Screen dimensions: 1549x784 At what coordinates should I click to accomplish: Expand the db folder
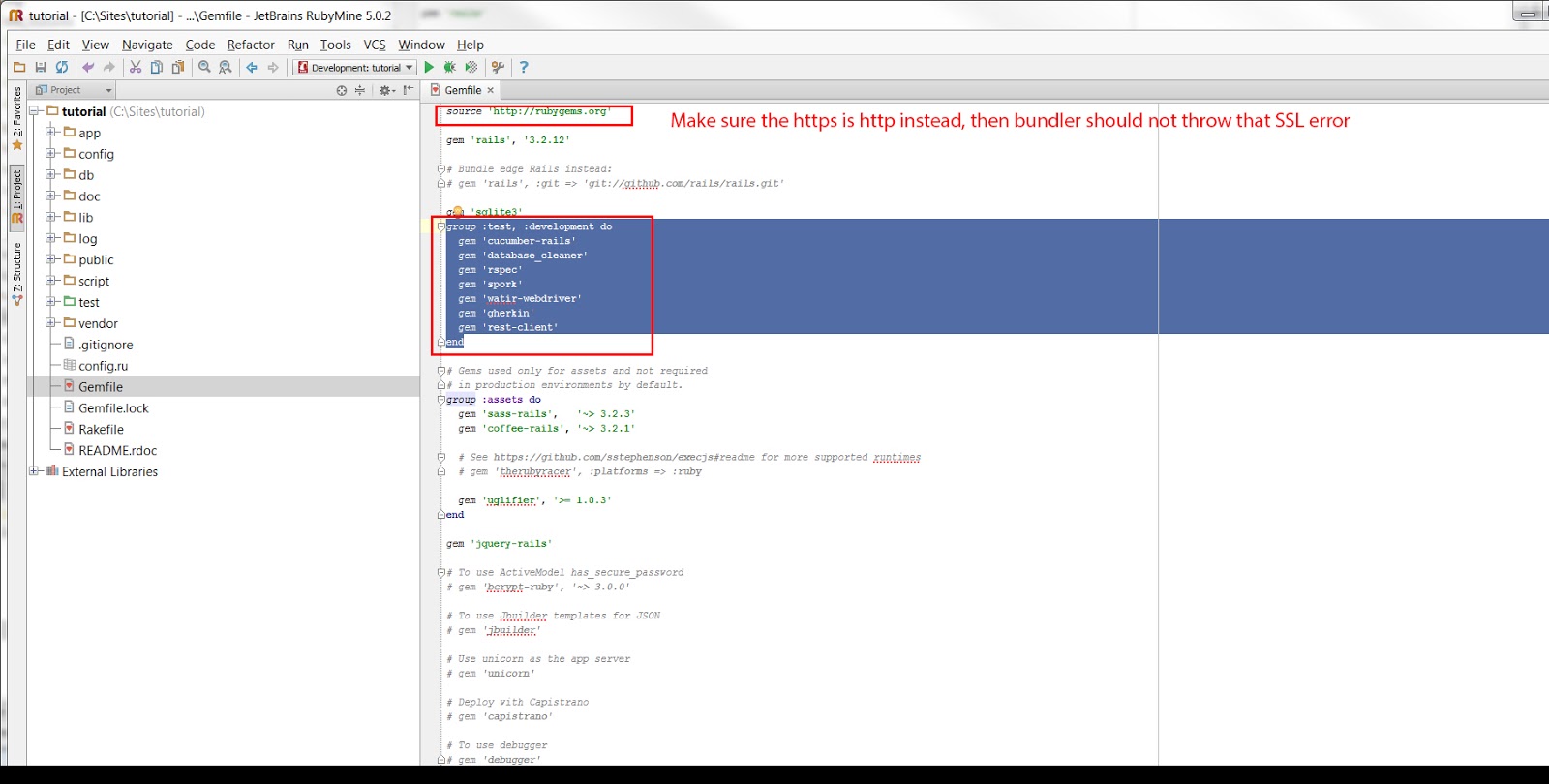[51, 175]
